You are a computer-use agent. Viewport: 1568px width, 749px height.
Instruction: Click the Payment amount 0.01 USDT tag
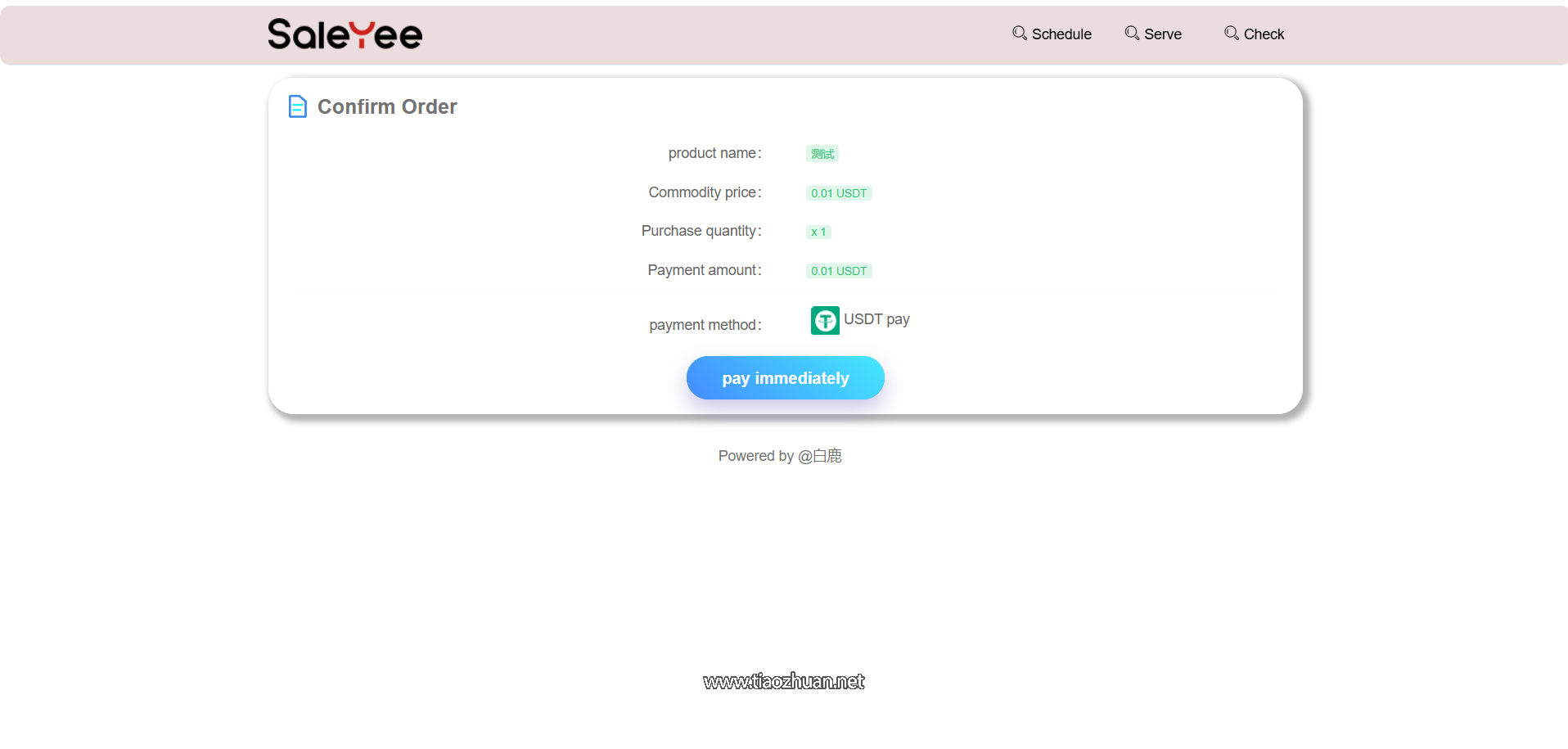pyautogui.click(x=839, y=271)
